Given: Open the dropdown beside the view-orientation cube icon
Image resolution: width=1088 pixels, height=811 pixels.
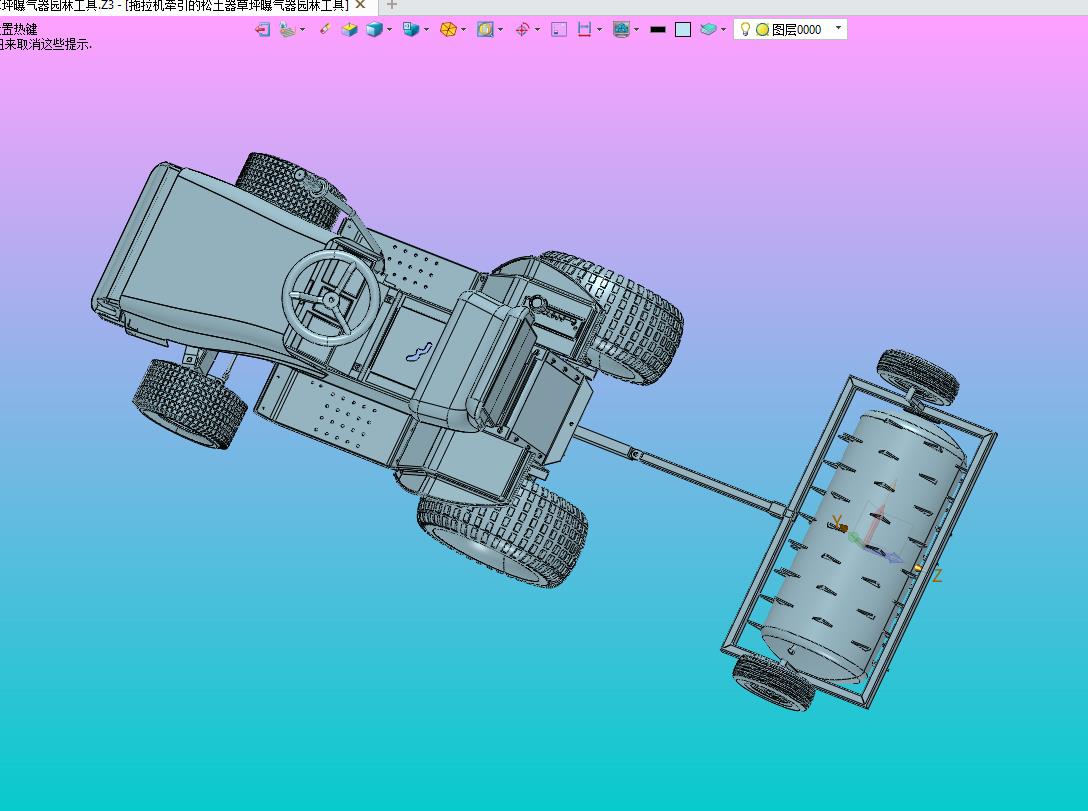Looking at the screenshot, I should pyautogui.click(x=426, y=29).
